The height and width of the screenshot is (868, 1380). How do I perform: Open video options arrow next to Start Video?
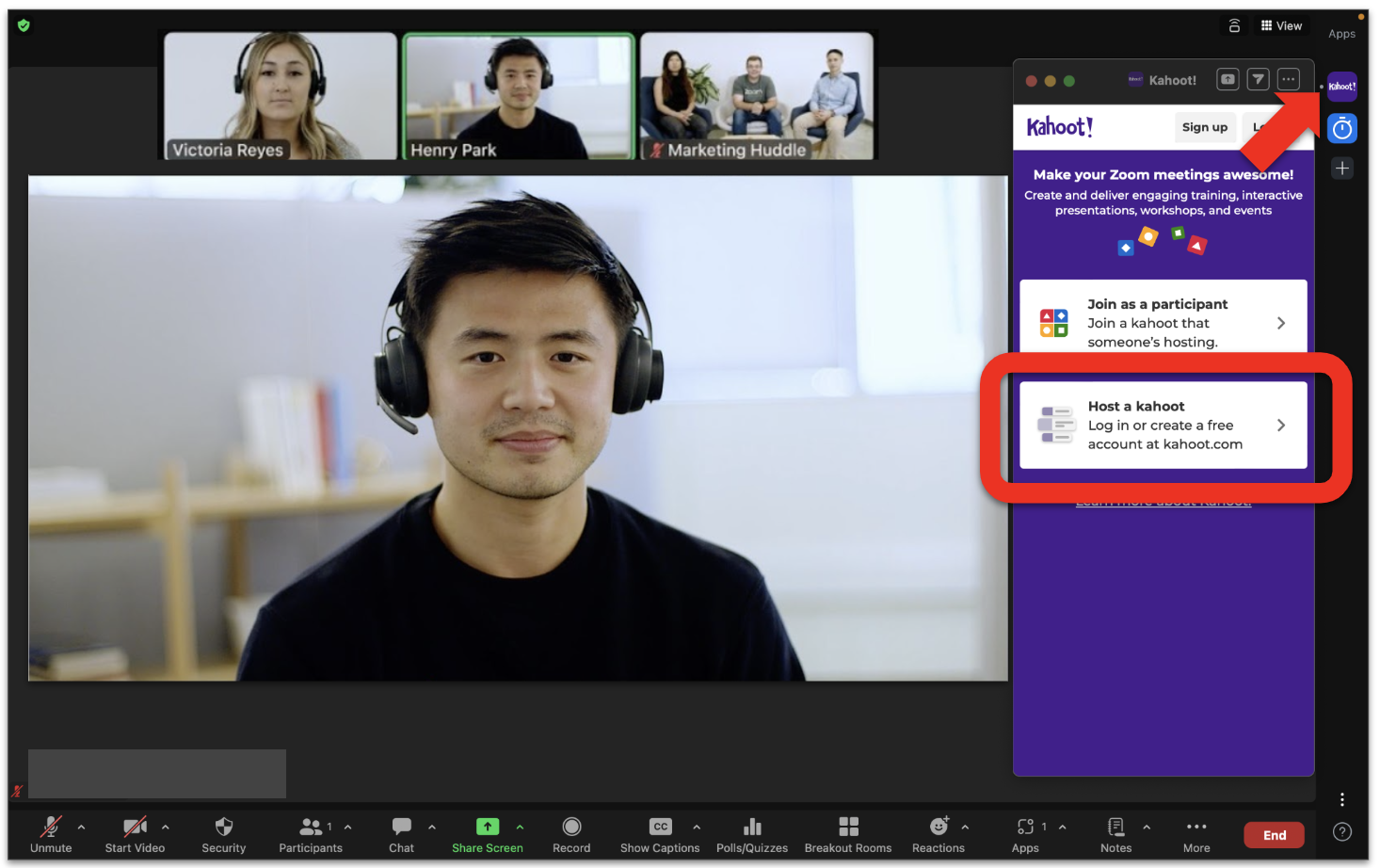[166, 827]
